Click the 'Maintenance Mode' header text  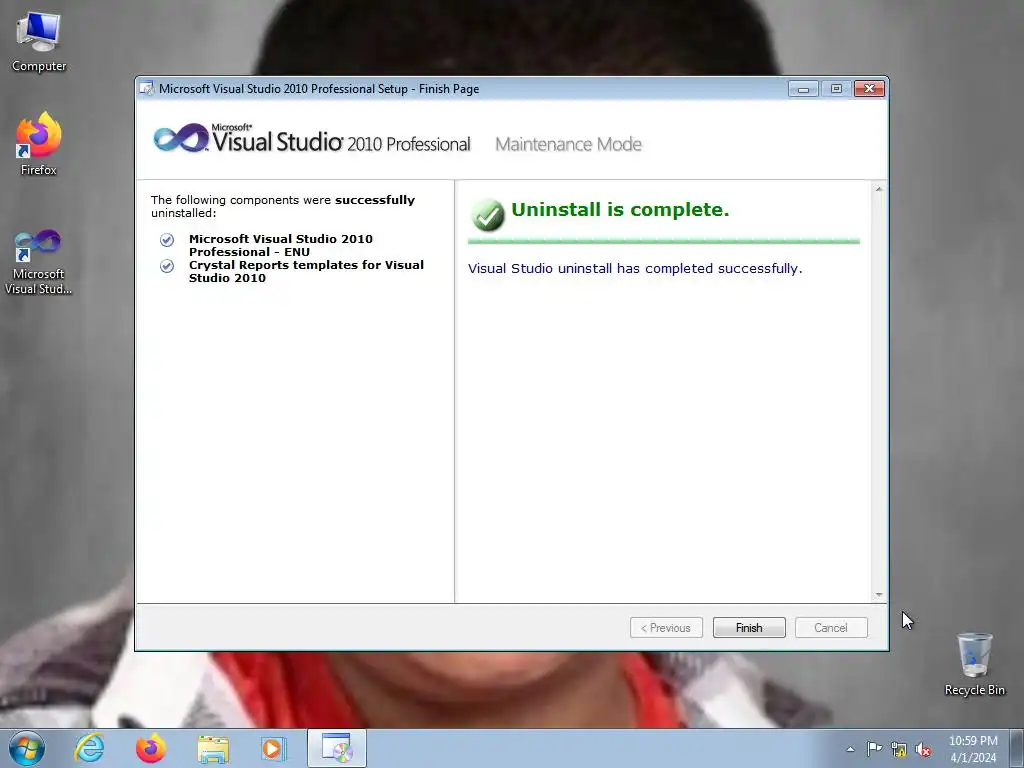coord(568,144)
